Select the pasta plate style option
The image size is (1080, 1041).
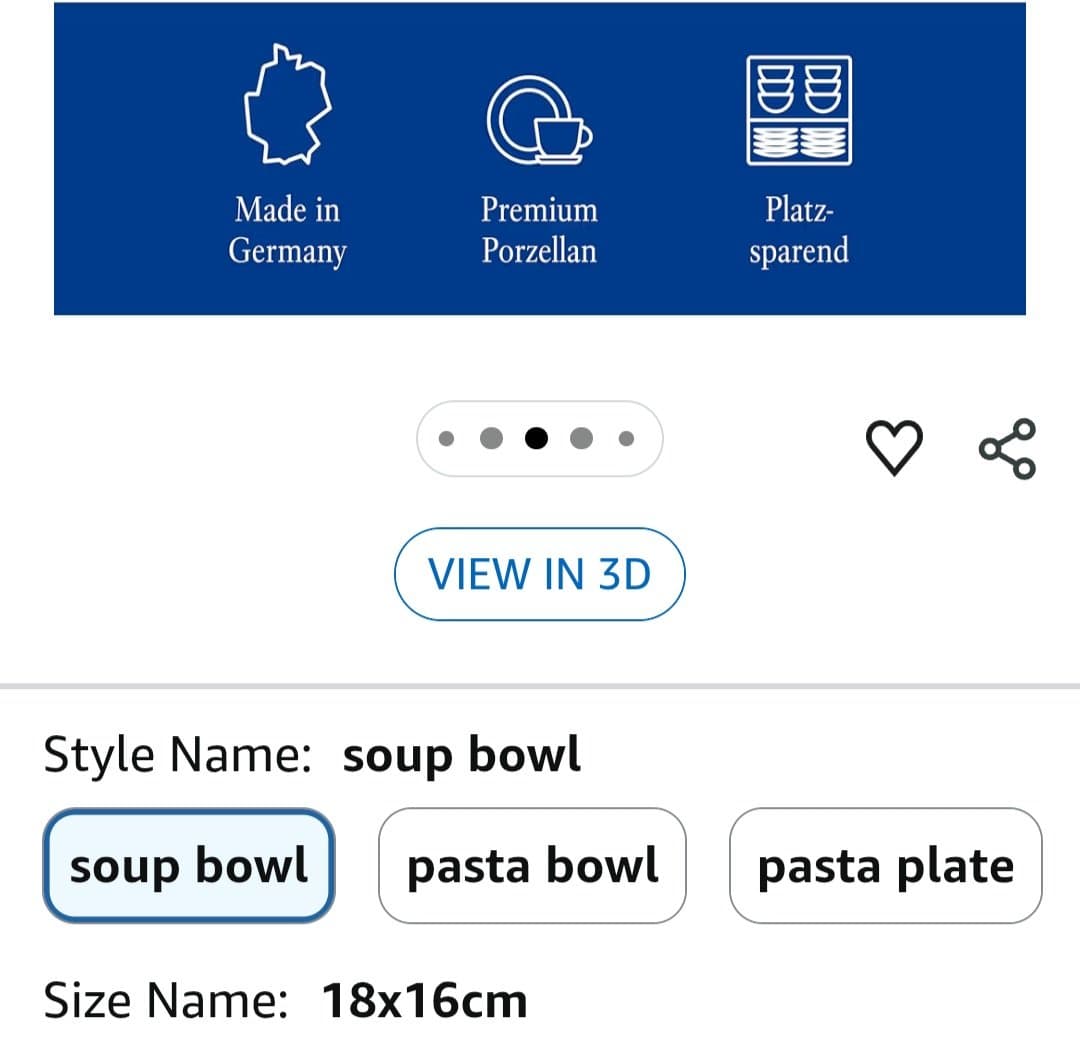pyautogui.click(x=885, y=864)
